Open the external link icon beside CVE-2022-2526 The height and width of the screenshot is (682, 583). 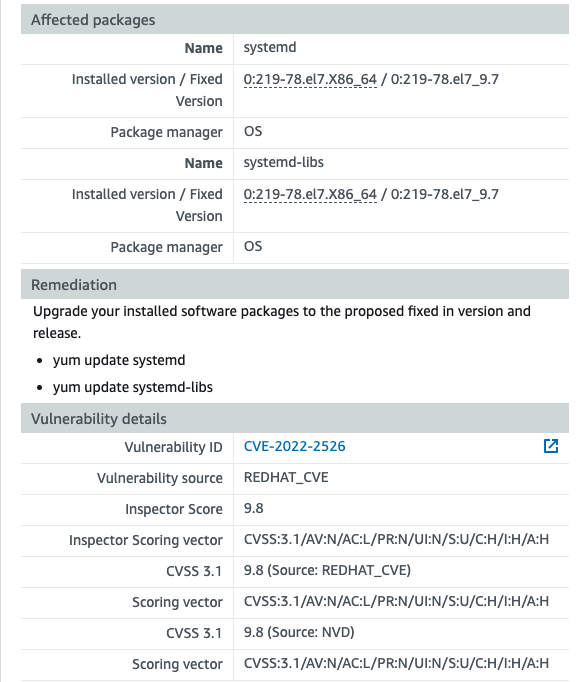pyautogui.click(x=551, y=446)
